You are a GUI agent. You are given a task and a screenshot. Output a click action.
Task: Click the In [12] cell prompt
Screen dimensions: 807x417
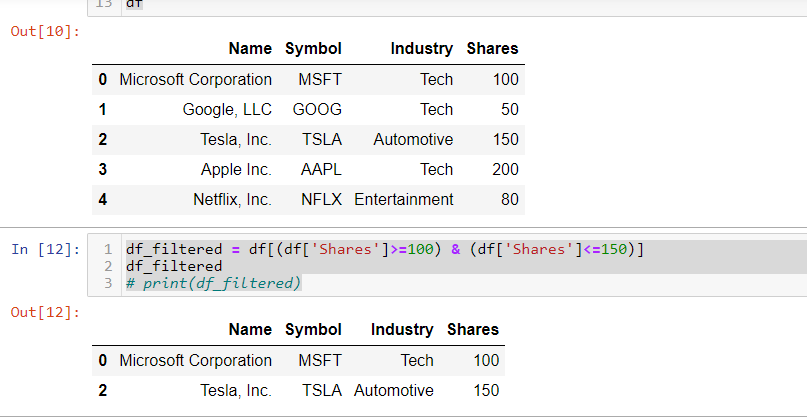[45, 249]
